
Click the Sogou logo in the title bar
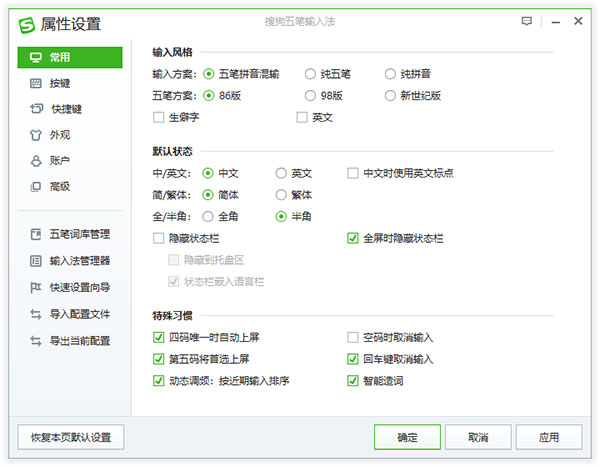(28, 23)
